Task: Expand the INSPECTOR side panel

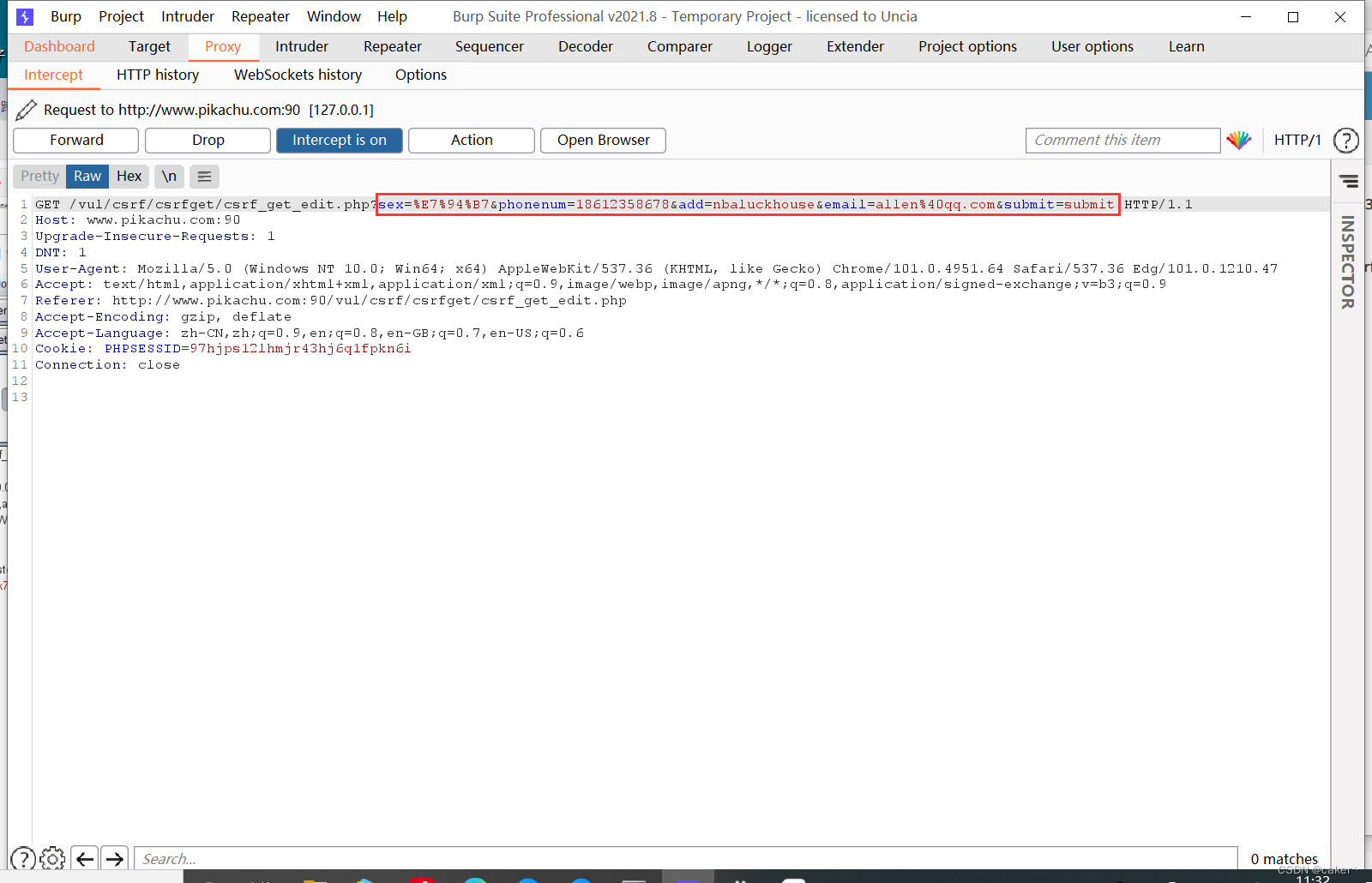Action: [1348, 261]
